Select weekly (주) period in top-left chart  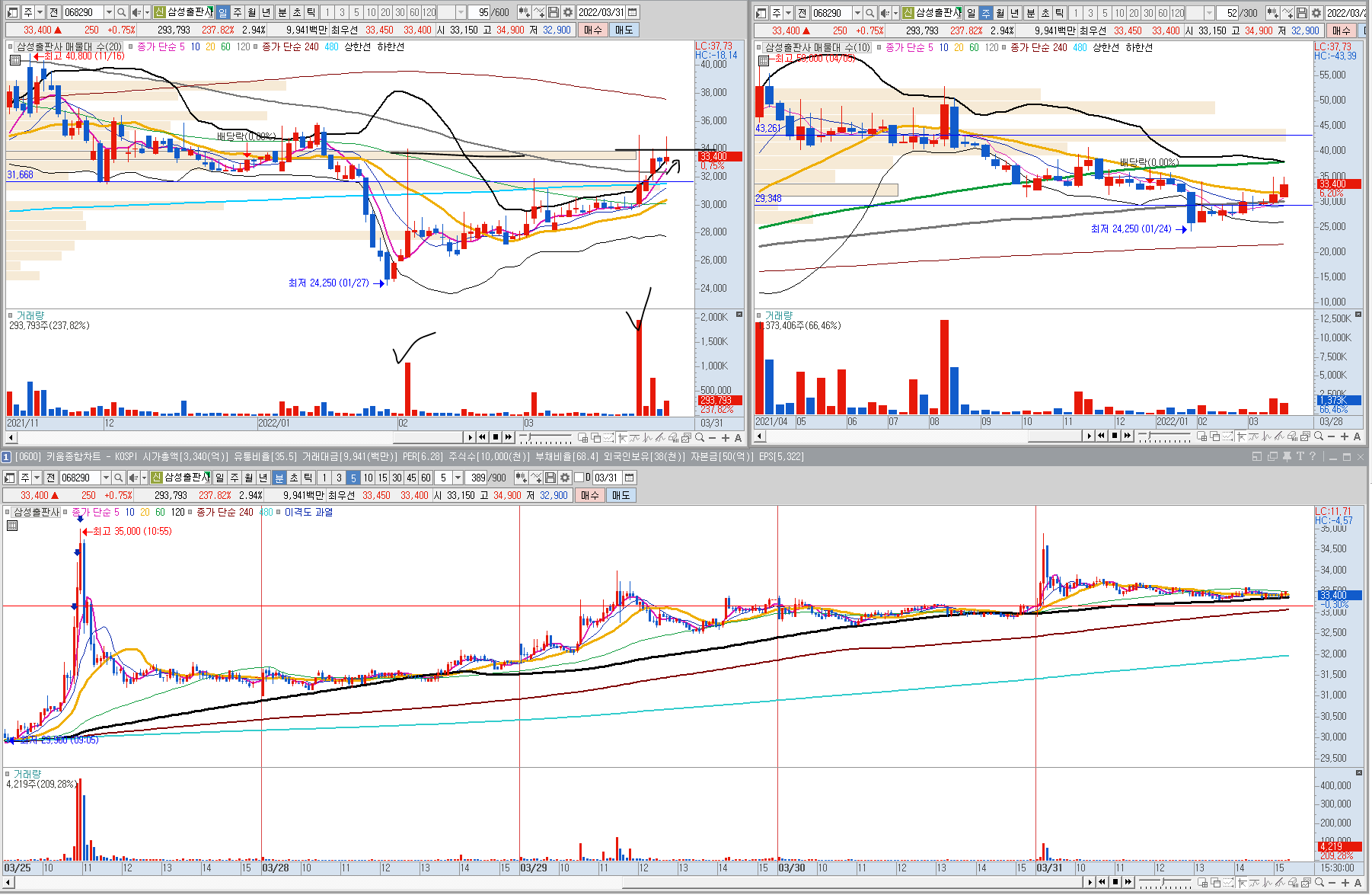237,12
